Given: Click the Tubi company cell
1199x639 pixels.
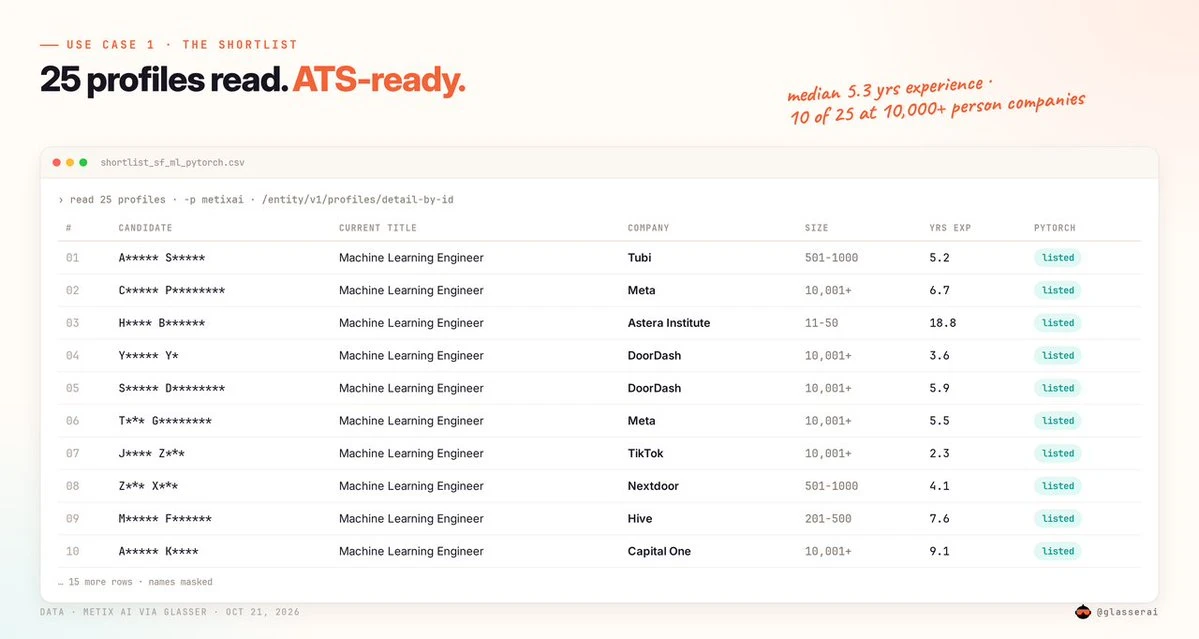Looking at the screenshot, I should click(x=639, y=258).
